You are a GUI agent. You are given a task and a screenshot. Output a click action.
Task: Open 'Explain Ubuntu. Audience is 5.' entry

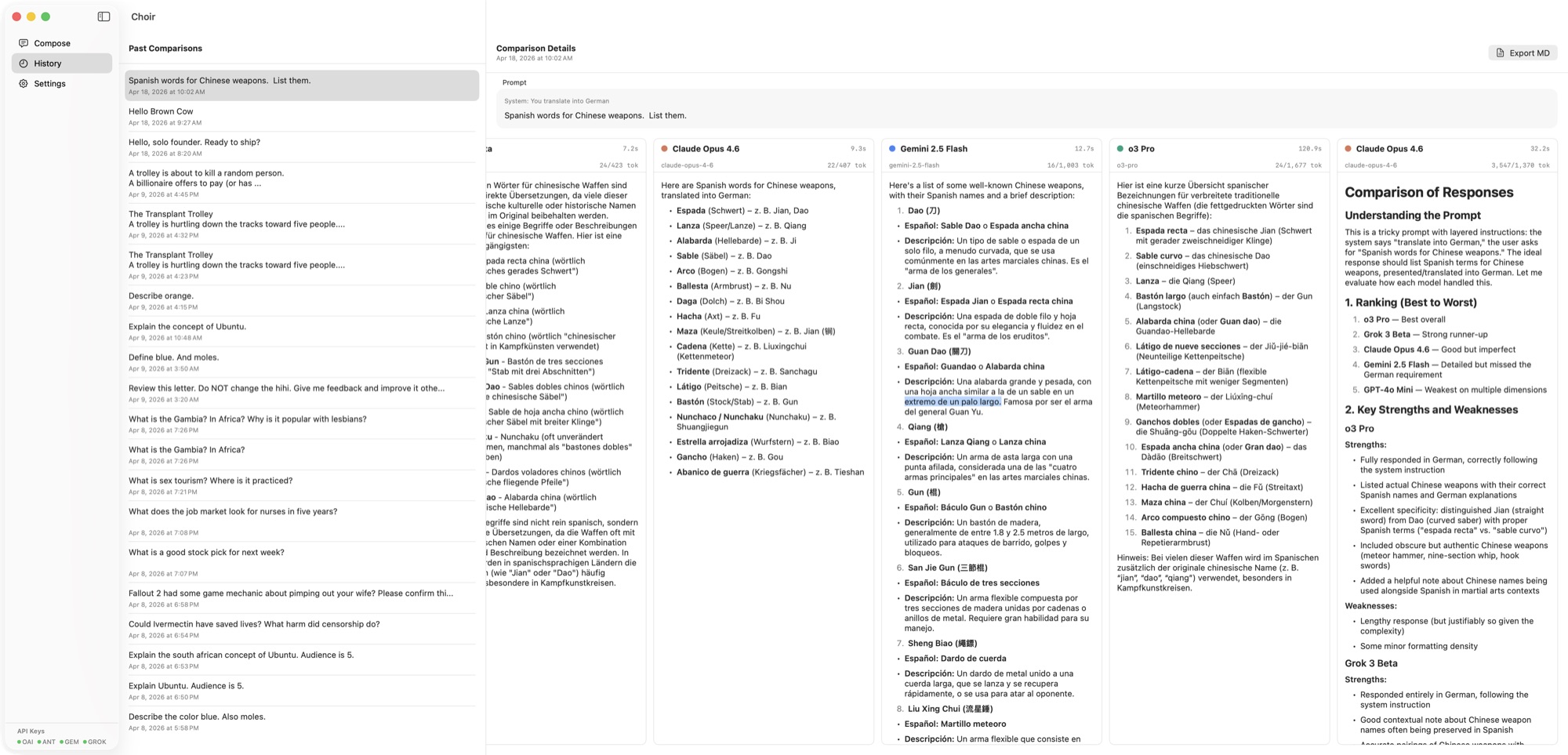(x=302, y=691)
